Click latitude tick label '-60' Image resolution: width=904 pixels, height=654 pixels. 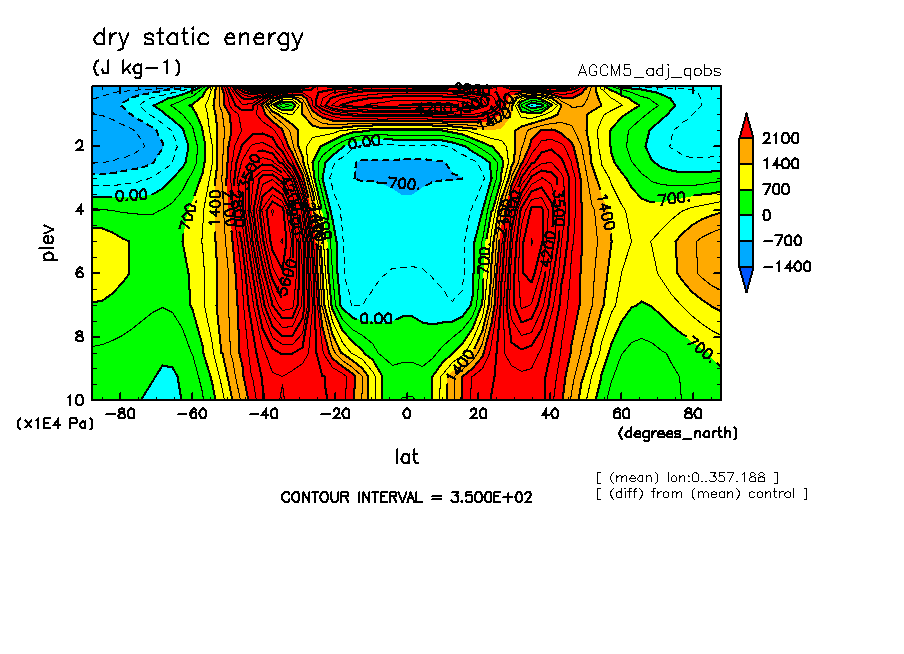(191, 414)
